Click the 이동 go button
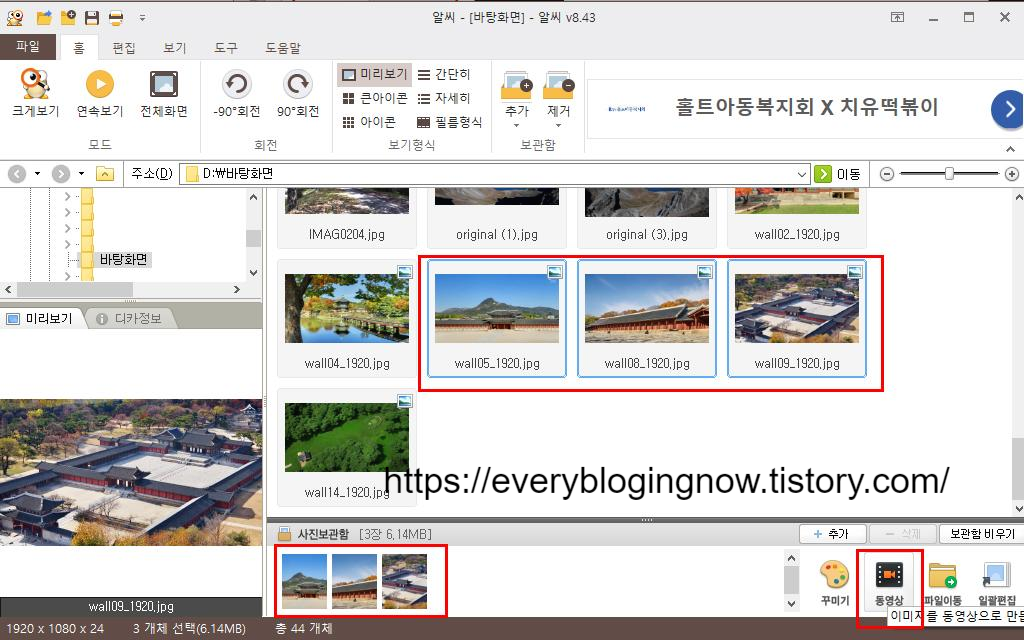1024x640 pixels. point(839,174)
